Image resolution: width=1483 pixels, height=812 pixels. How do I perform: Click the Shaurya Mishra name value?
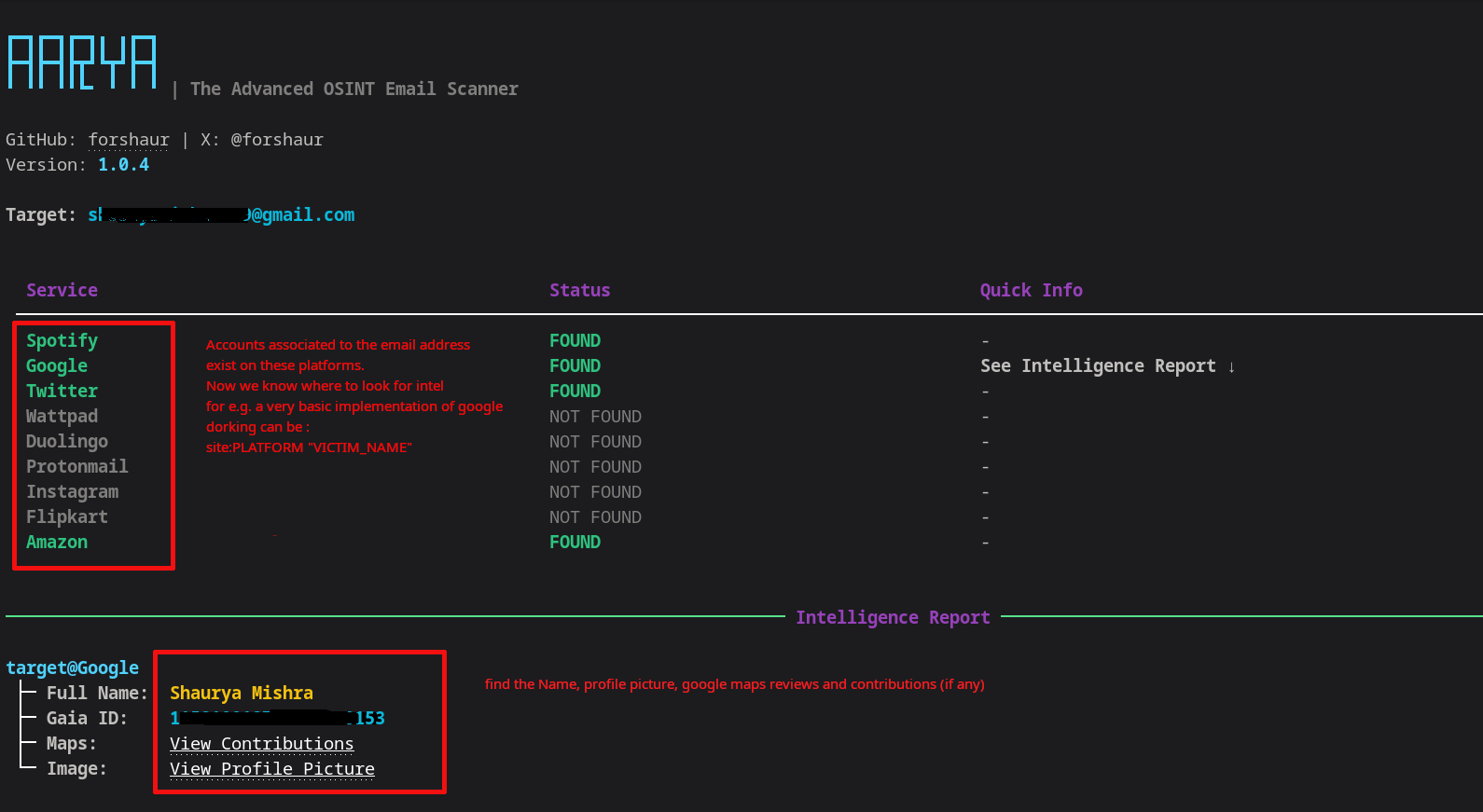coord(242,694)
